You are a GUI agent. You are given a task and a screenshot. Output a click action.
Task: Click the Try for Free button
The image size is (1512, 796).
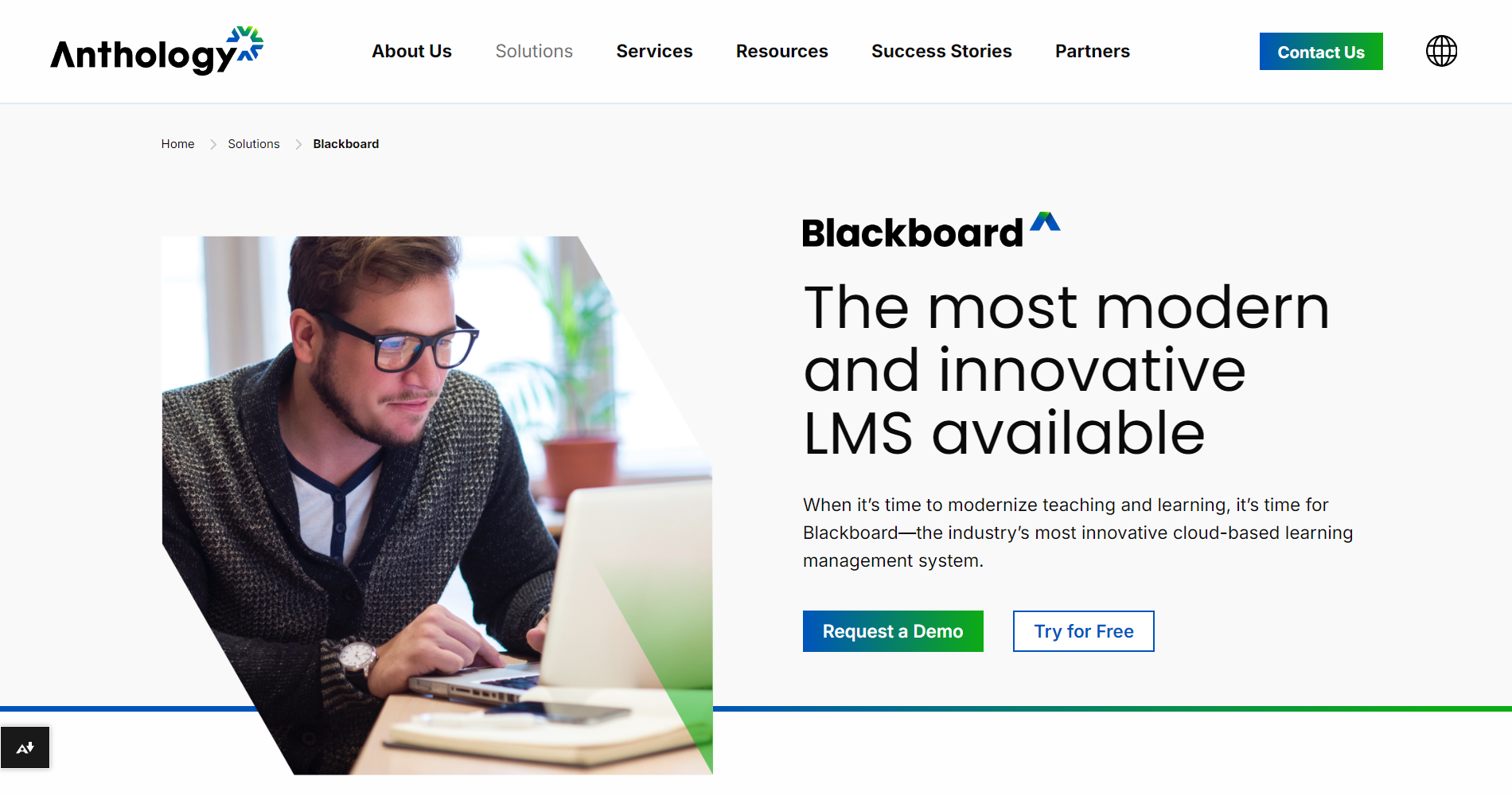click(1082, 631)
